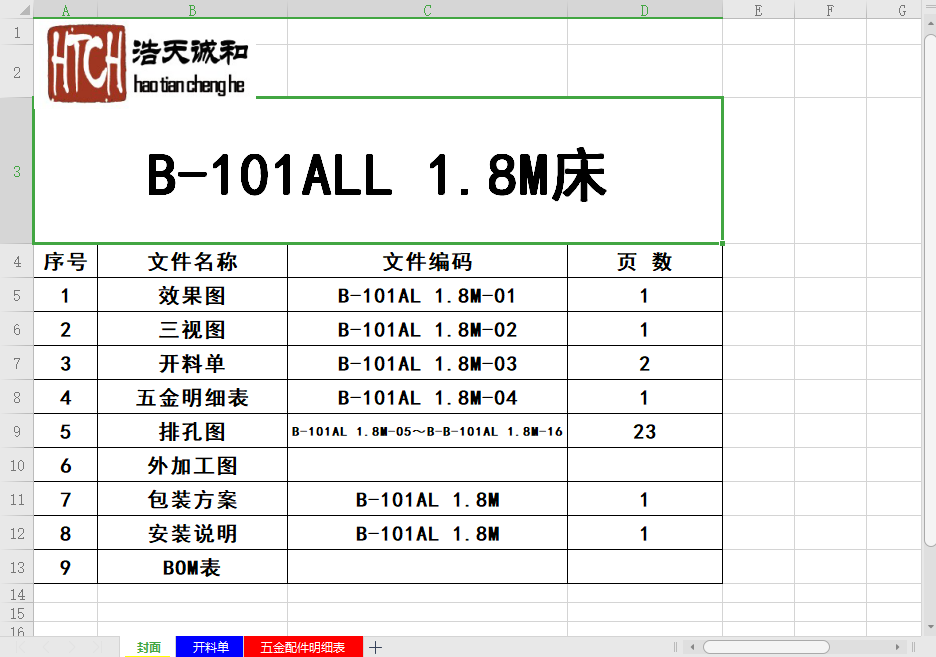
Task: Select column C header
Action: point(427,10)
